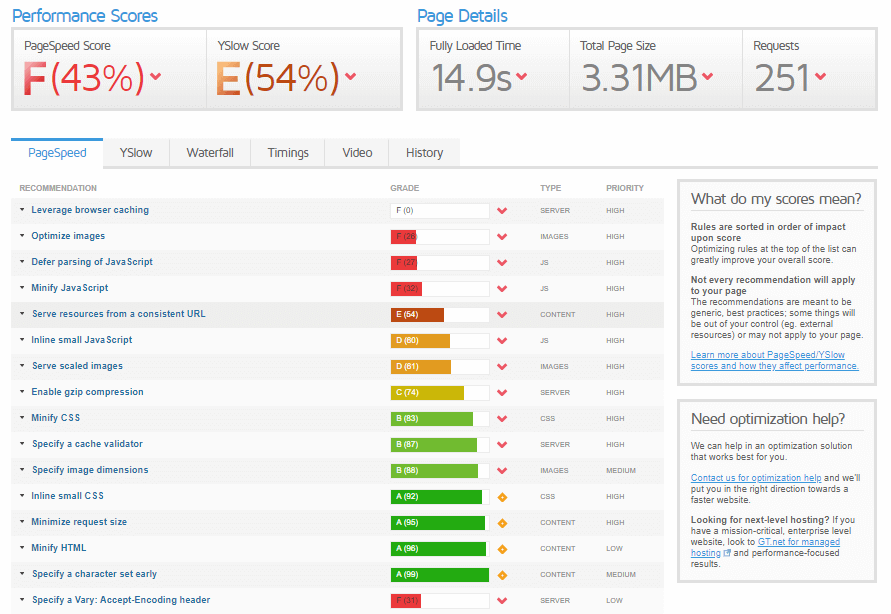This screenshot has width=891, height=614.
Task: Click the red chevron icon in Minify JavaScript row
Action: pos(502,289)
